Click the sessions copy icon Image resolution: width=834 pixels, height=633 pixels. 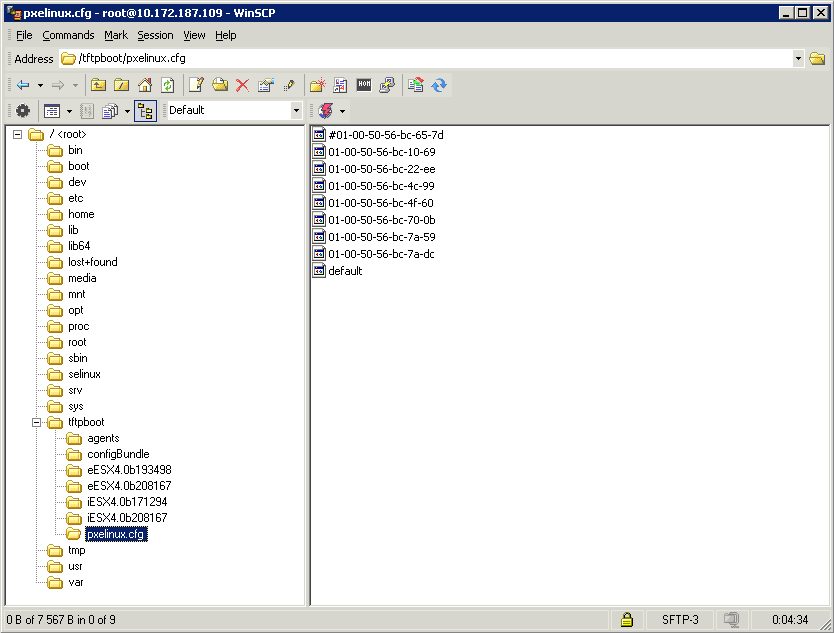(110, 111)
